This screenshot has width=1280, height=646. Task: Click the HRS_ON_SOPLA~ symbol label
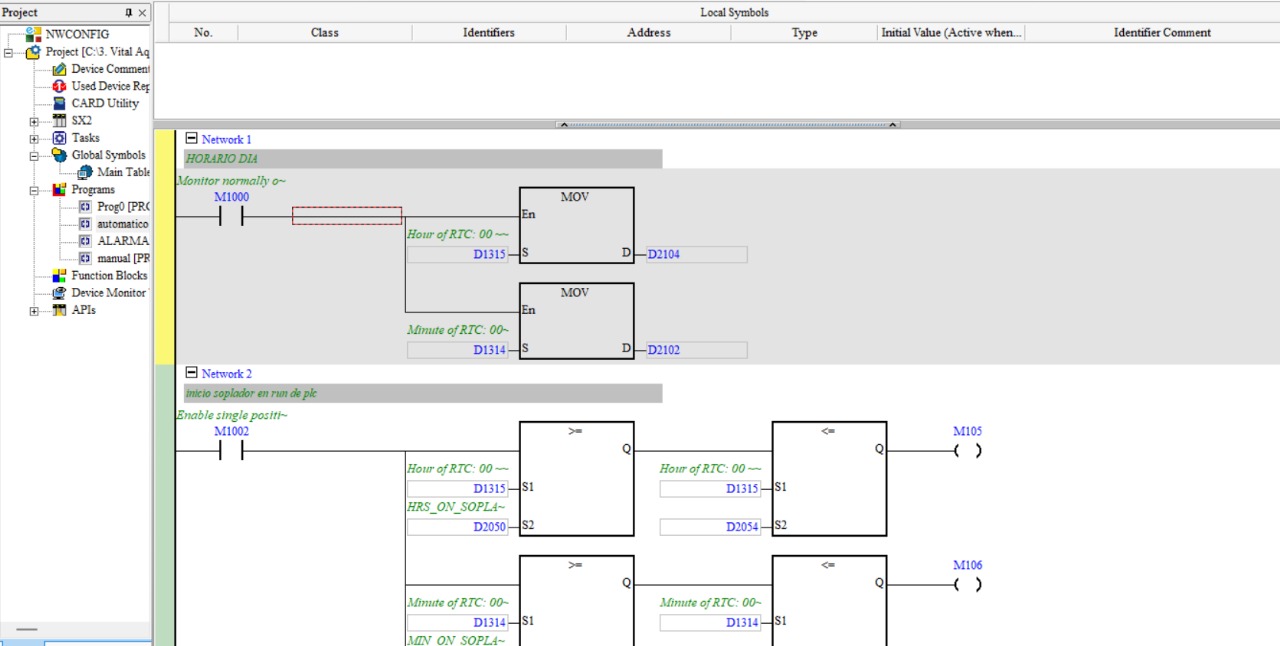pos(457,507)
